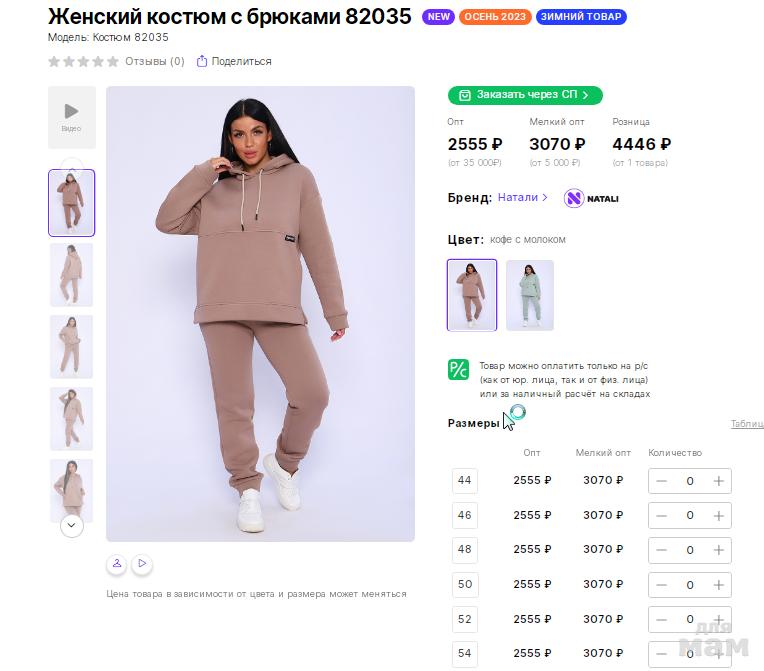Click the hanger icon below the photo

[117, 564]
